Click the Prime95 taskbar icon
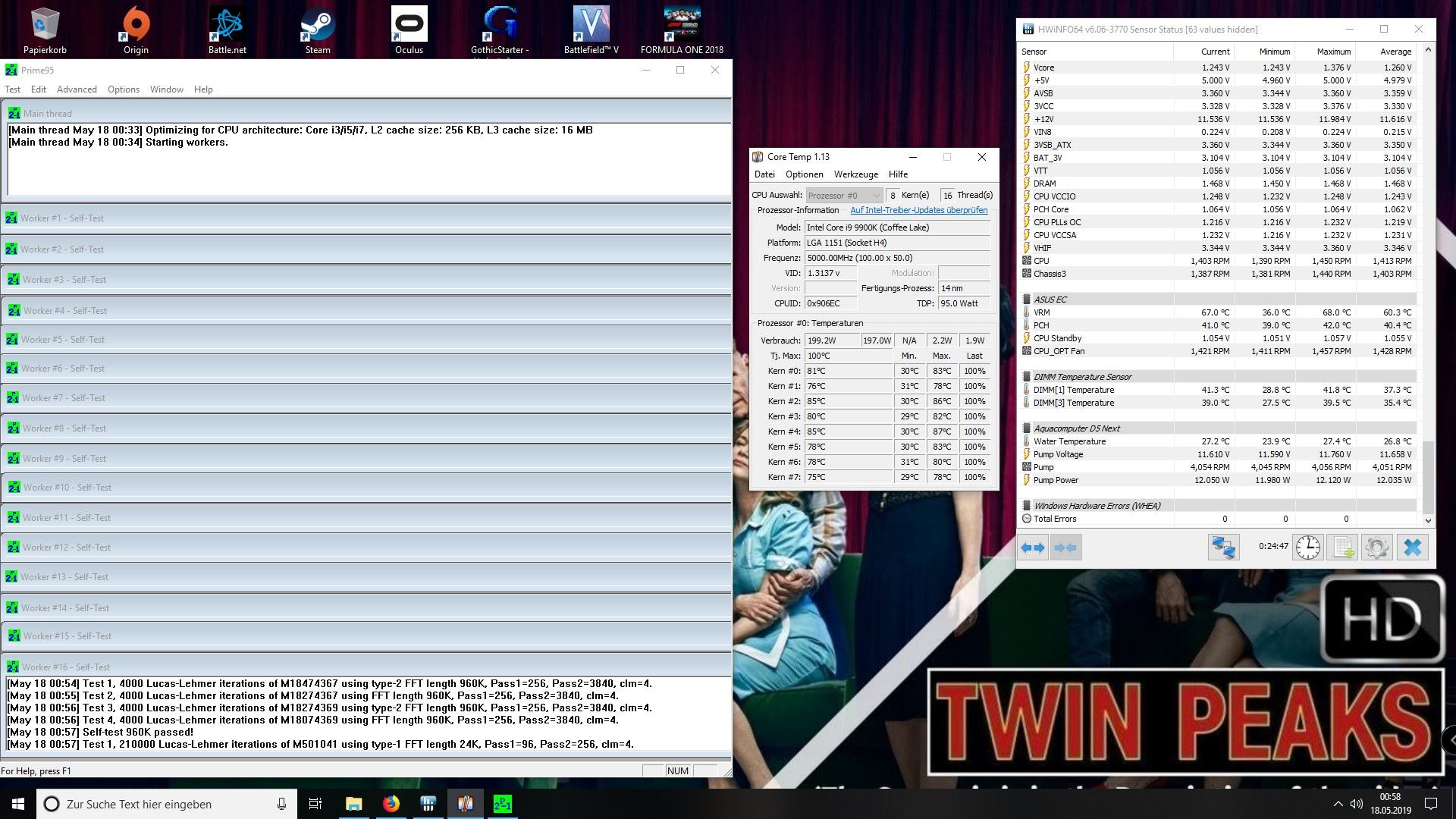This screenshot has height=819, width=1456. (502, 804)
